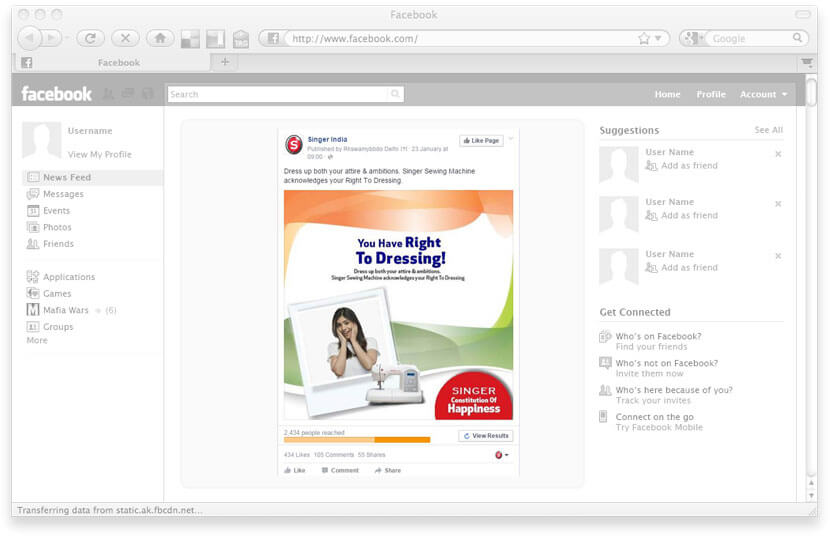This screenshot has width=837, height=536.
Task: Click the Username link
Action: pos(90,131)
